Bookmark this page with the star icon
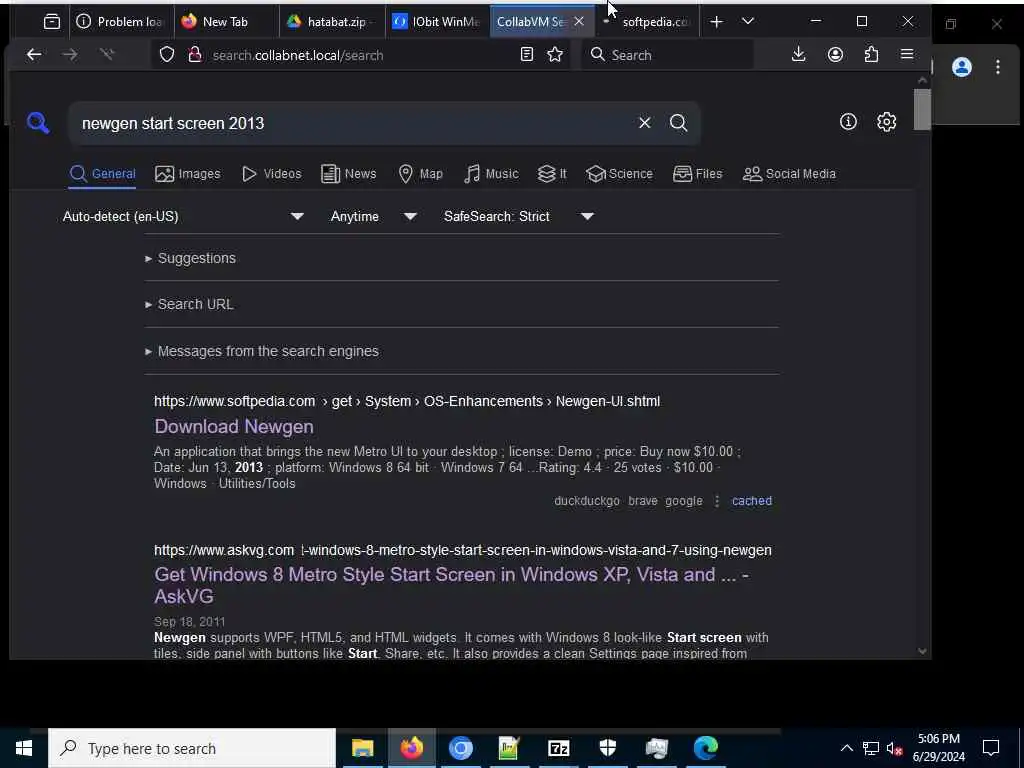This screenshot has height=768, width=1024. (x=555, y=55)
